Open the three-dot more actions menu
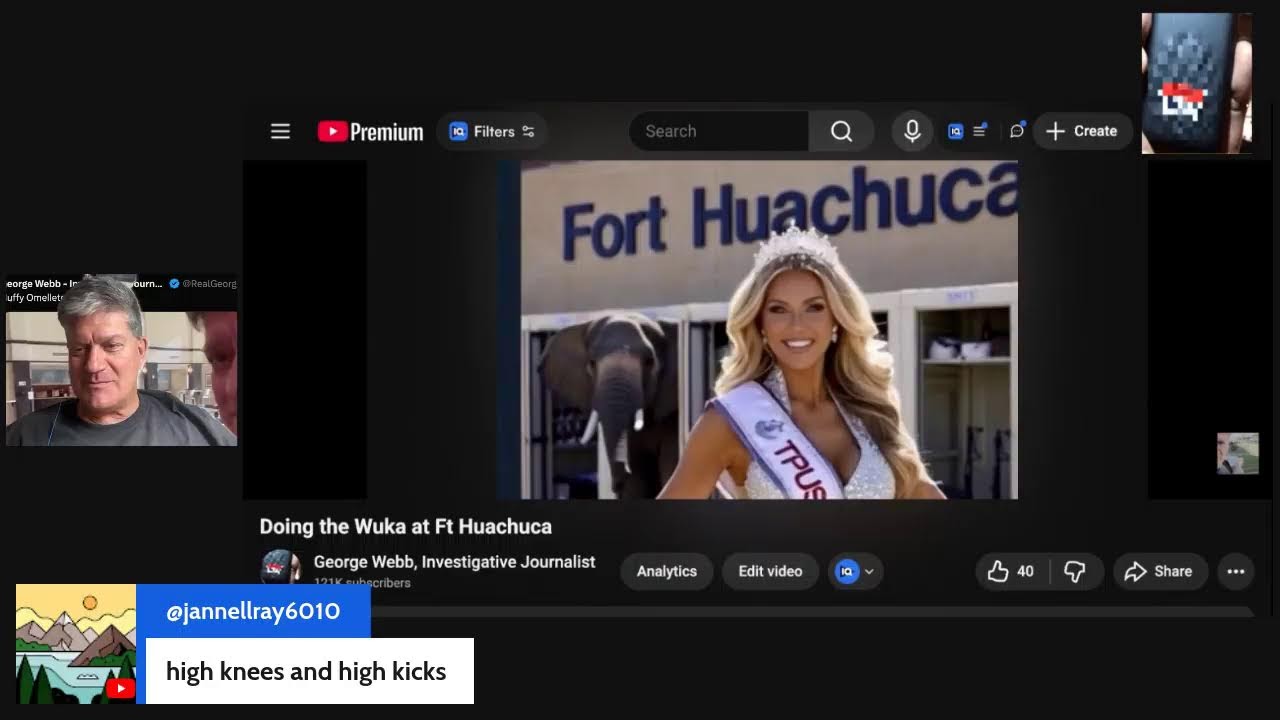 coord(1236,571)
